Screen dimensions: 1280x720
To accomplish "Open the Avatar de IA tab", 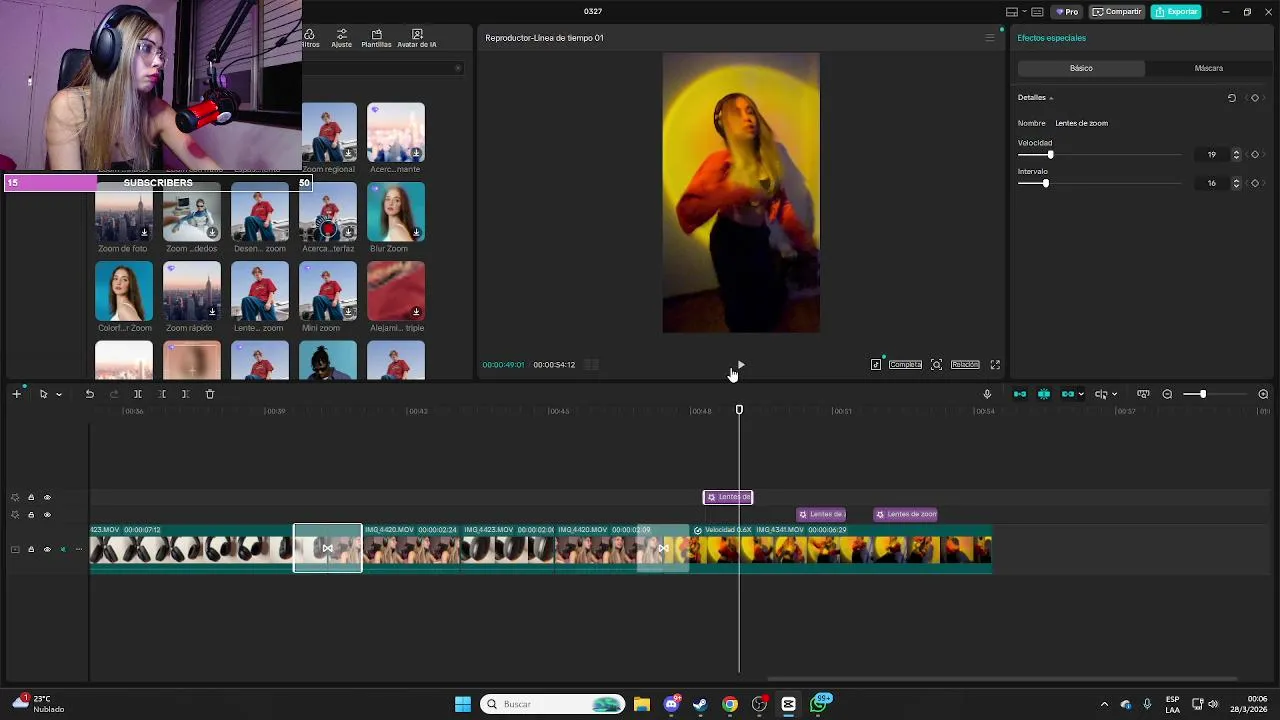I will click(417, 38).
